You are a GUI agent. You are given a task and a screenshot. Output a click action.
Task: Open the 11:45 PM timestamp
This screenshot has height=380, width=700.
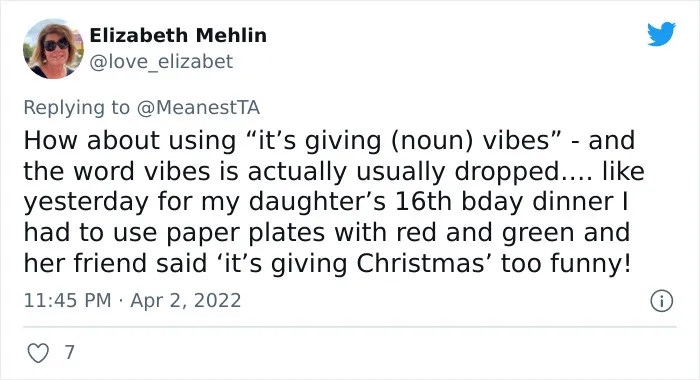(67, 300)
